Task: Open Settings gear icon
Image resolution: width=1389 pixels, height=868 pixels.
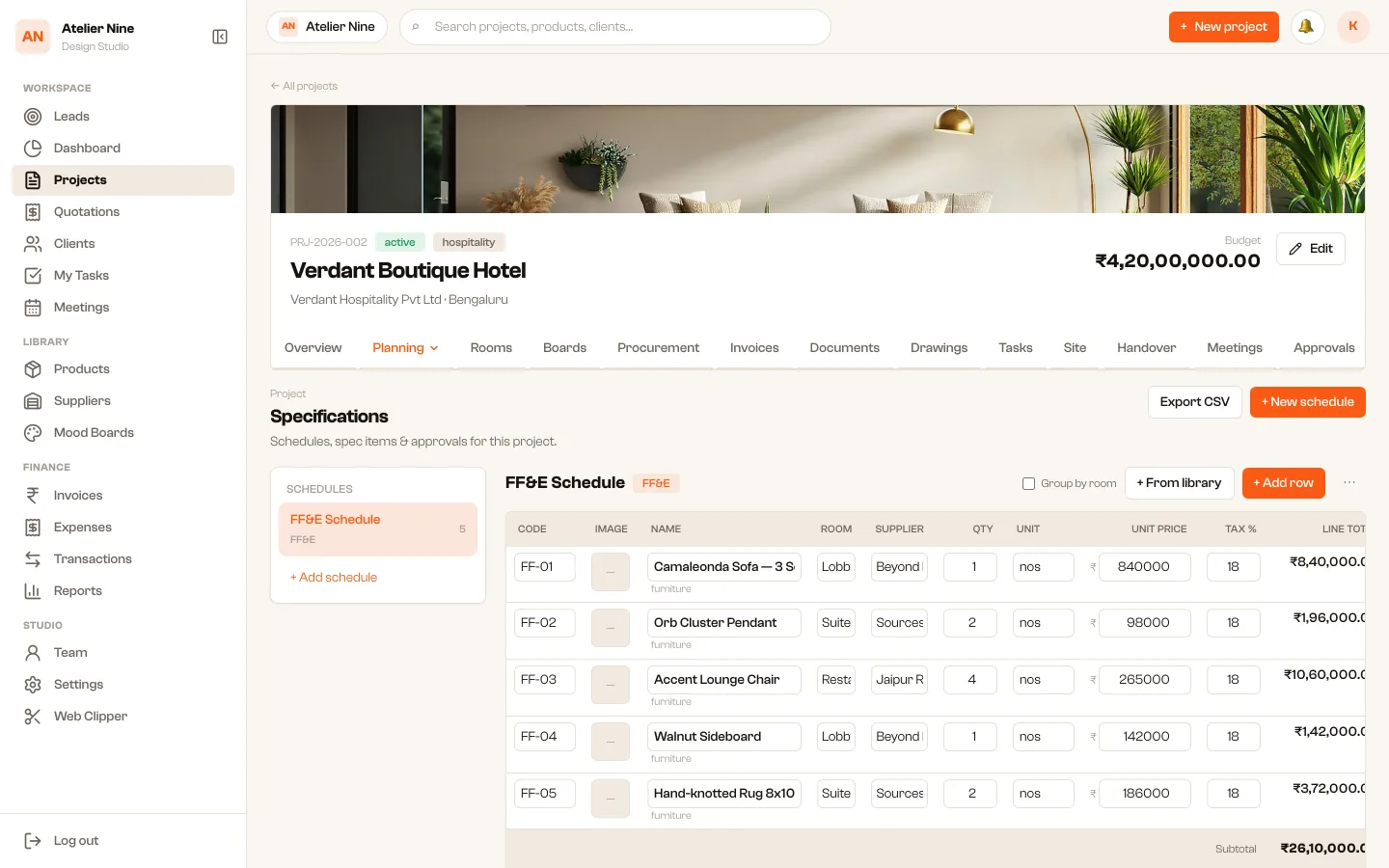Action: [33, 685]
